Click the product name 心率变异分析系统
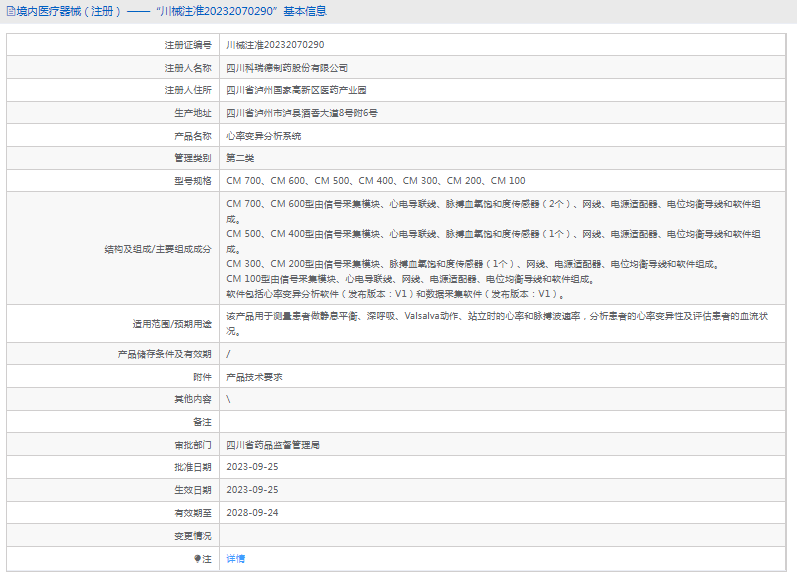Viewport: 797px width, 576px height. pos(263,136)
